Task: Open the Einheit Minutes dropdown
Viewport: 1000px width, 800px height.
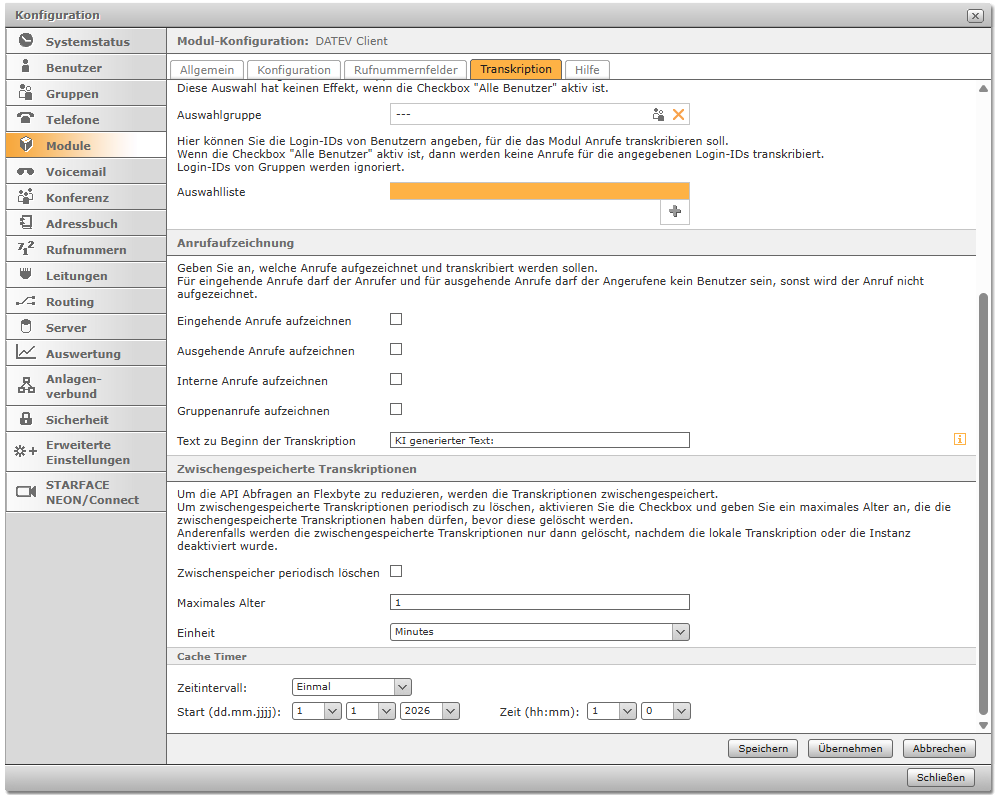Action: (540, 632)
